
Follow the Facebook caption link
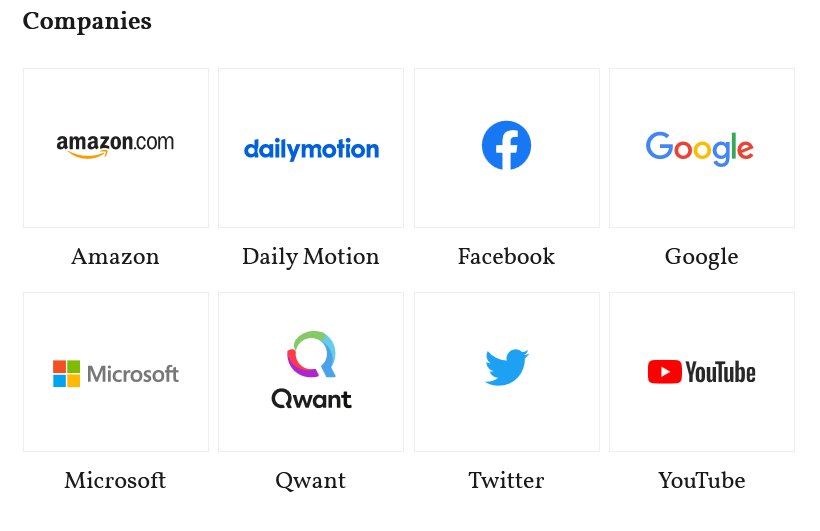click(x=506, y=257)
